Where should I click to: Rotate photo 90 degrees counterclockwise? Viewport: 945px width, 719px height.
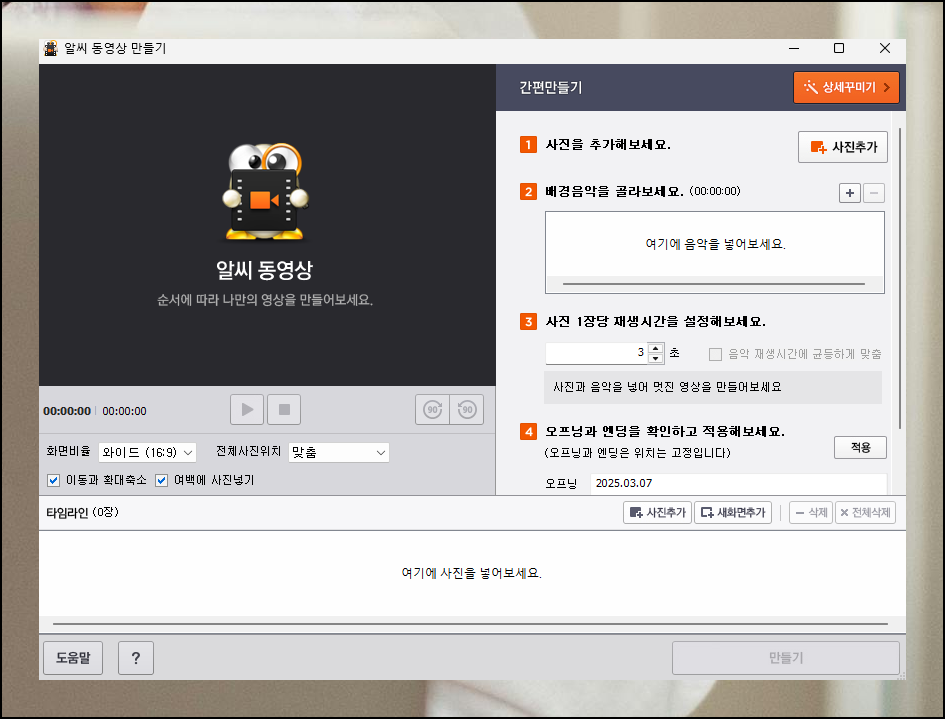pyautogui.click(x=466, y=410)
